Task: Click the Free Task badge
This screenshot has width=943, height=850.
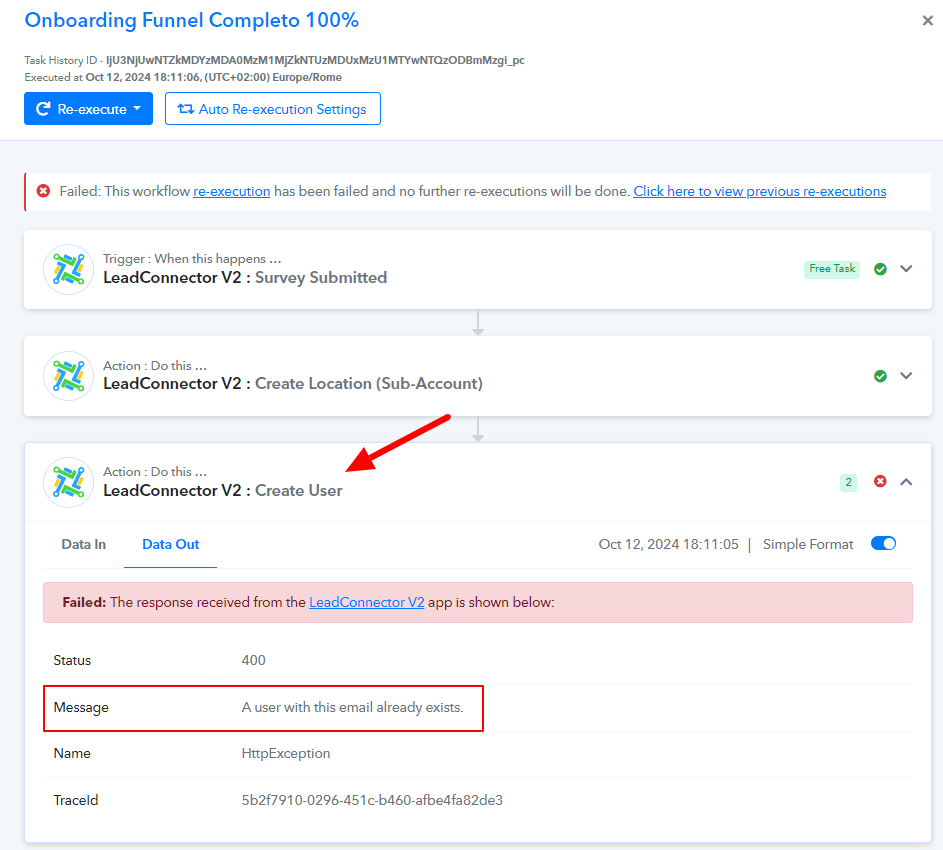Action: [x=832, y=269]
